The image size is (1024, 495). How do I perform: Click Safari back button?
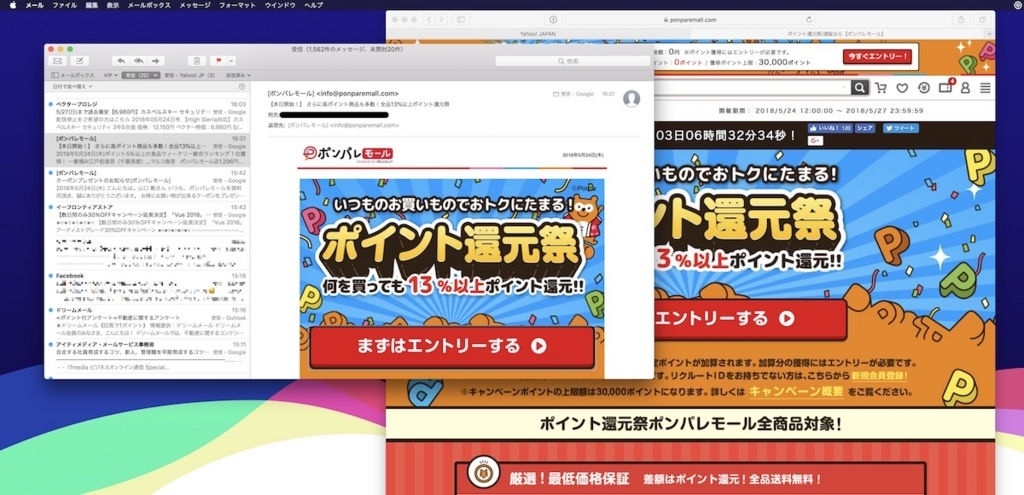(x=430, y=20)
